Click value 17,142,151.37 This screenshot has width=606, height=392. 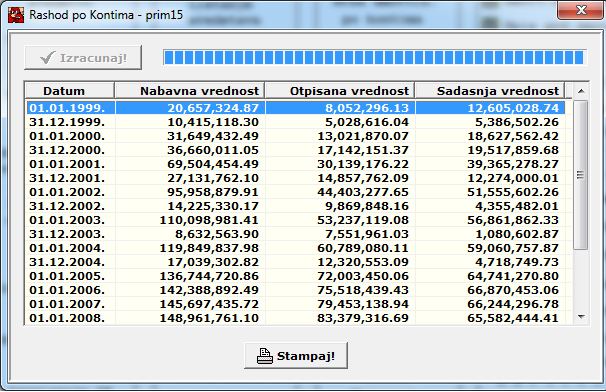(x=363, y=150)
